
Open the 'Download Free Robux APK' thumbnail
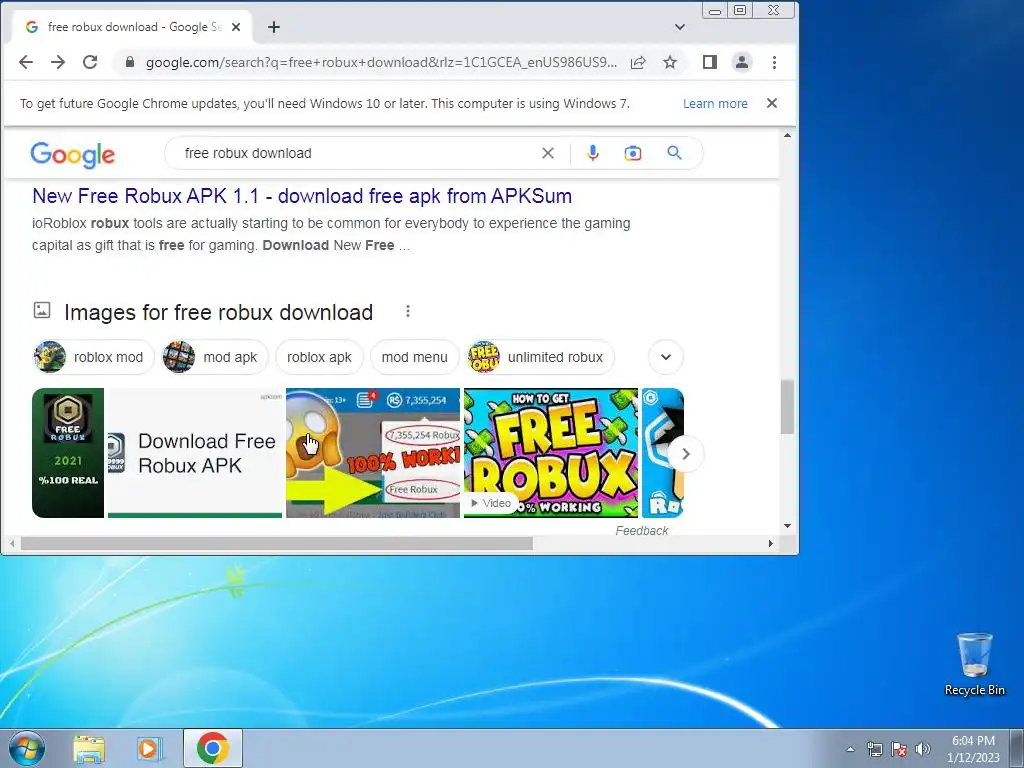click(x=195, y=453)
